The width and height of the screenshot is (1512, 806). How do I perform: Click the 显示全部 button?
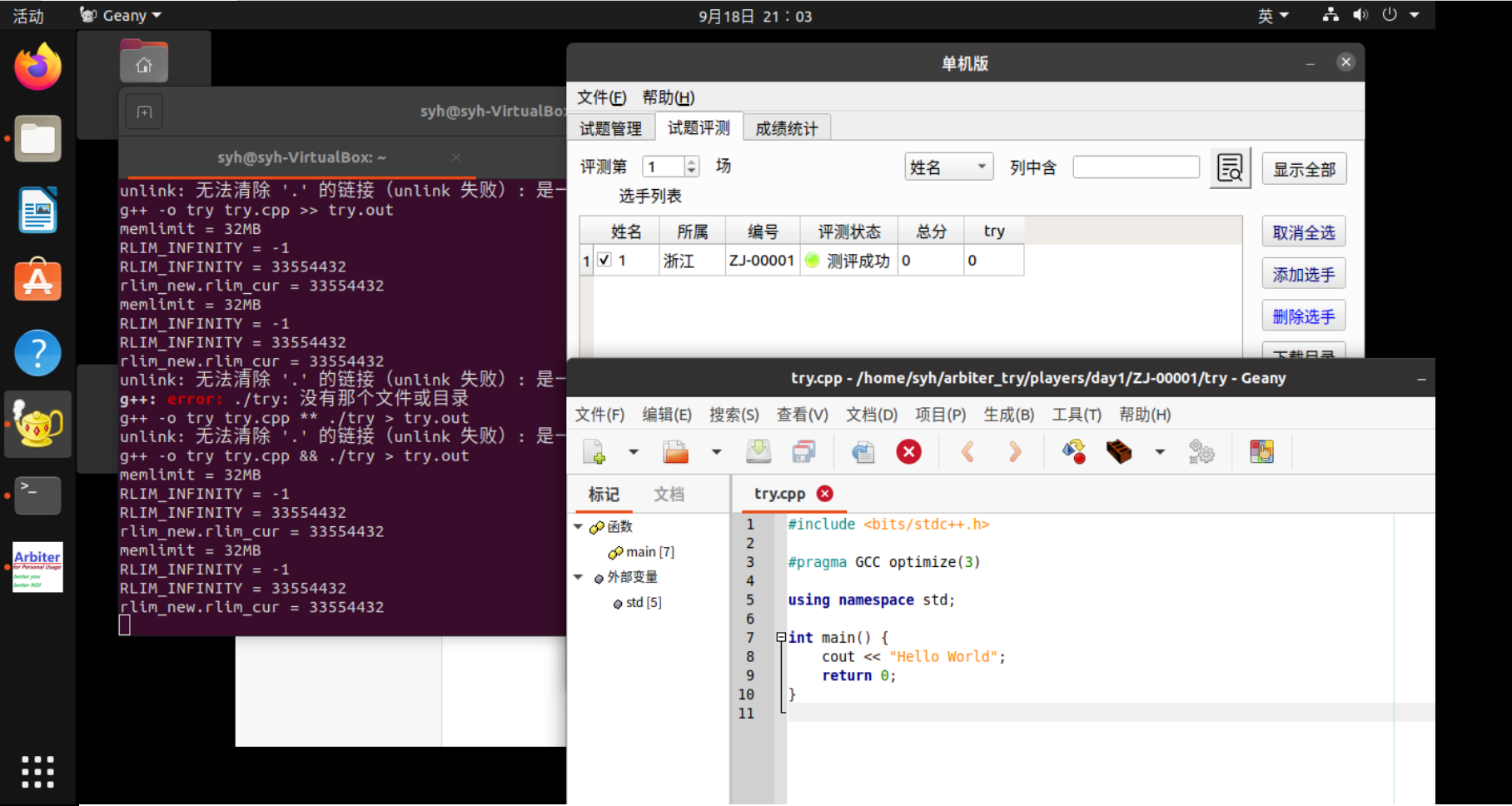pyautogui.click(x=1304, y=169)
